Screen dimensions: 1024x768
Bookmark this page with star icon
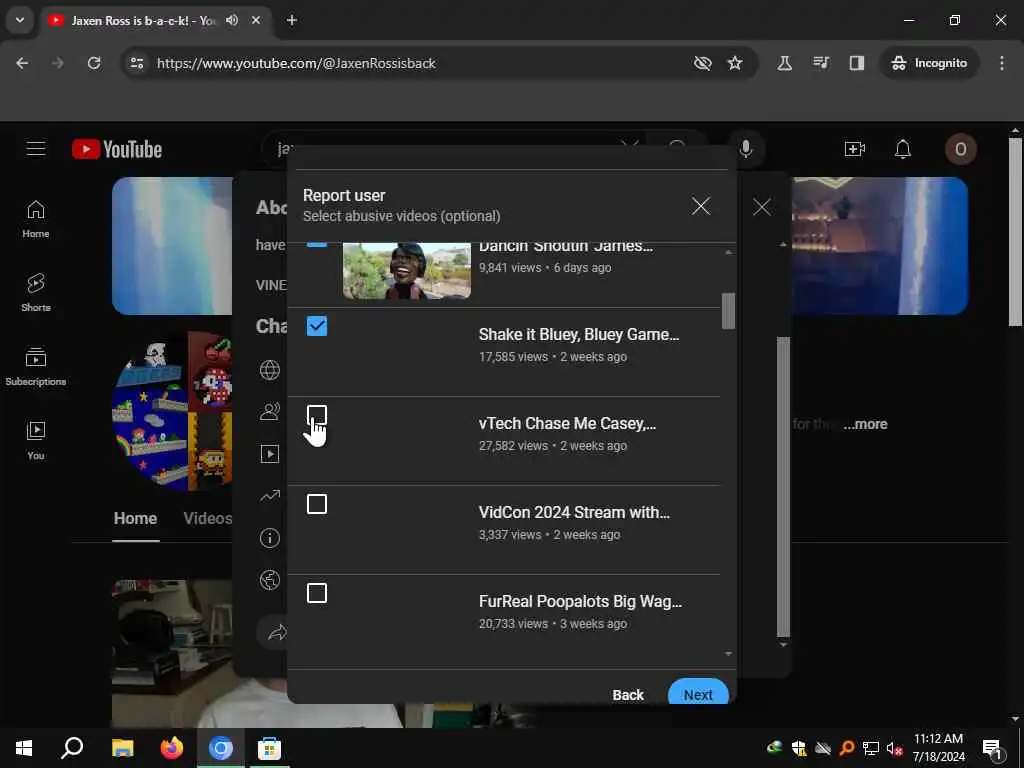coord(735,63)
